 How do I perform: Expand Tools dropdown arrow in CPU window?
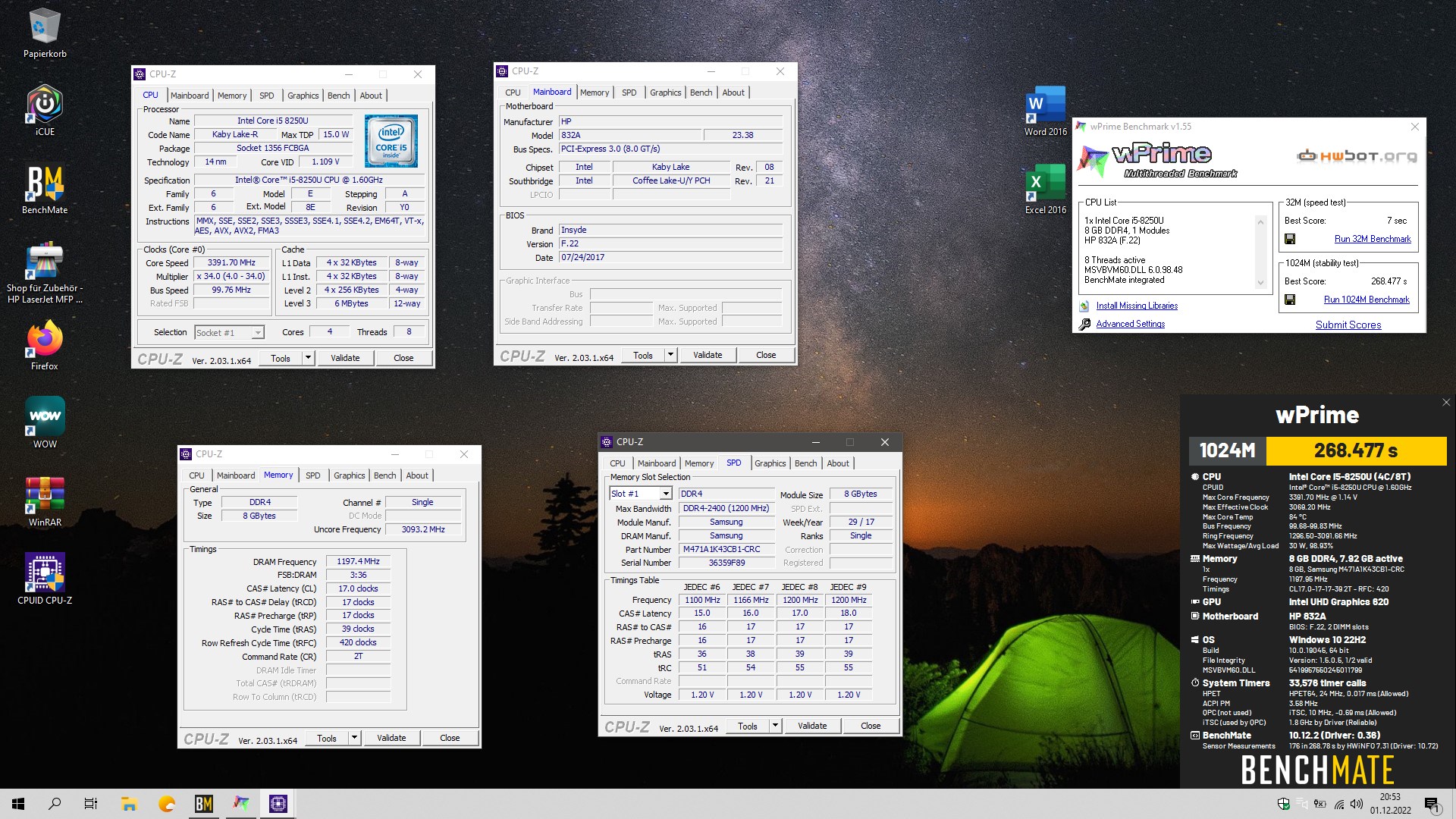click(x=308, y=358)
